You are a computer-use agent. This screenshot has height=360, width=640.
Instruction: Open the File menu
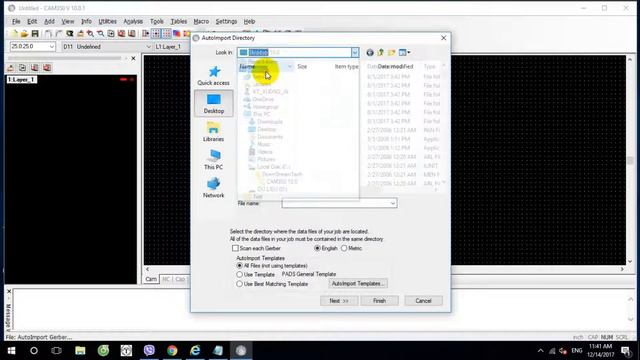pos(16,21)
